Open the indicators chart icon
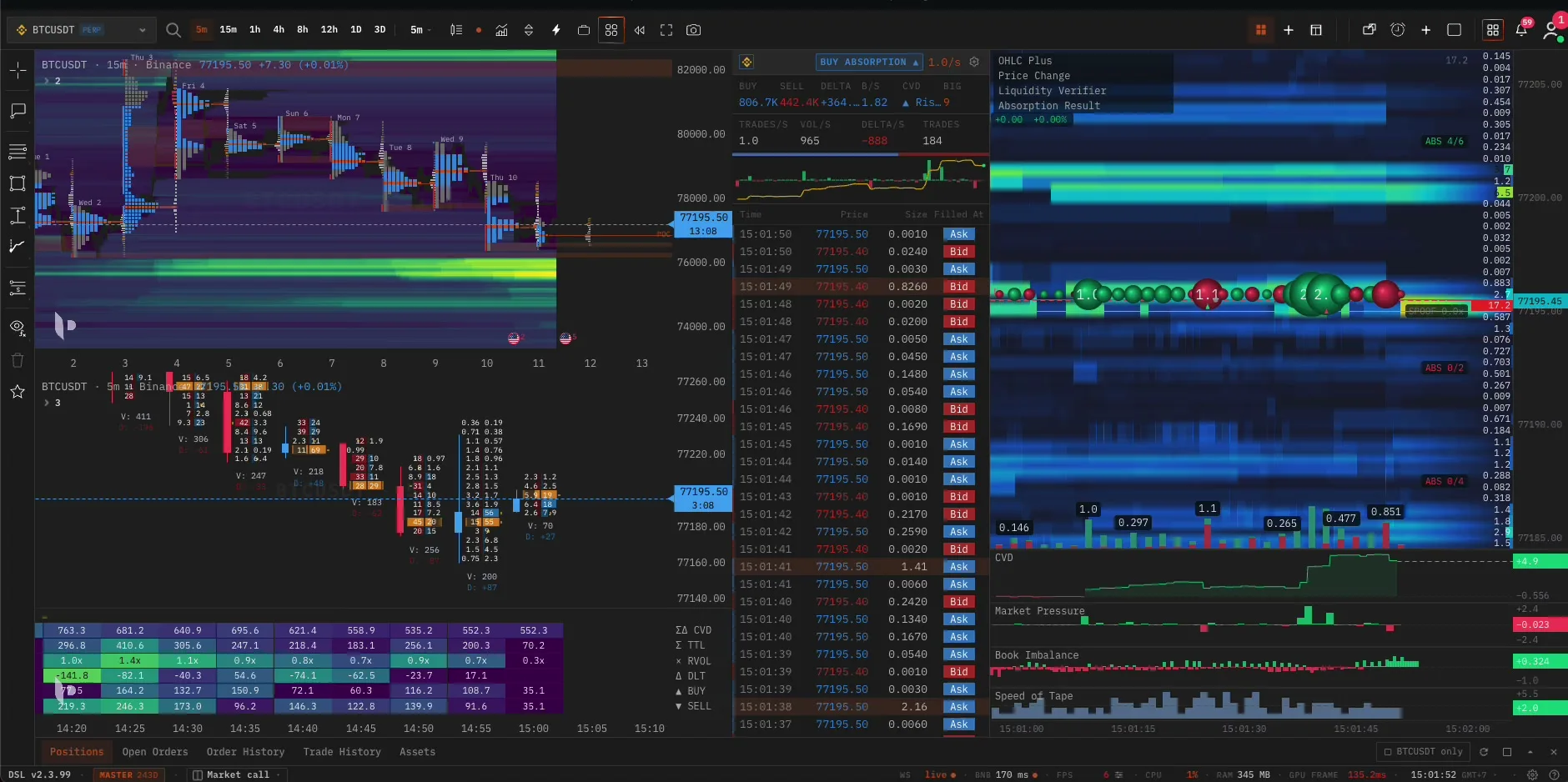 point(501,30)
